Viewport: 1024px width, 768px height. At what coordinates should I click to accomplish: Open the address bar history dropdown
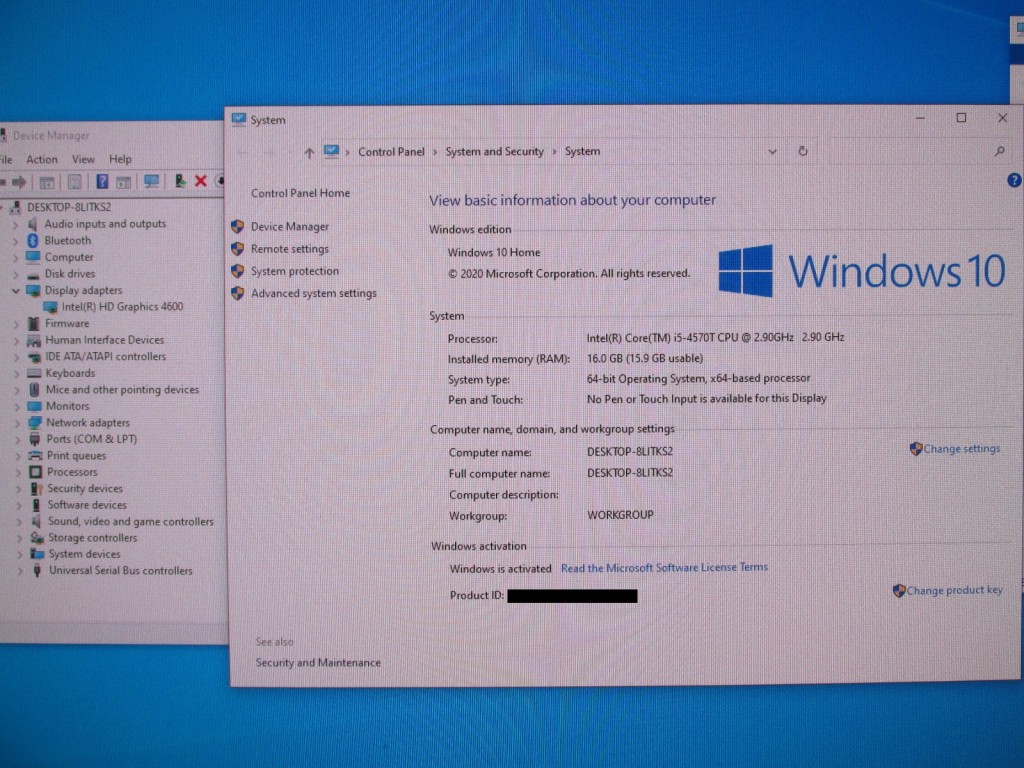(x=772, y=152)
